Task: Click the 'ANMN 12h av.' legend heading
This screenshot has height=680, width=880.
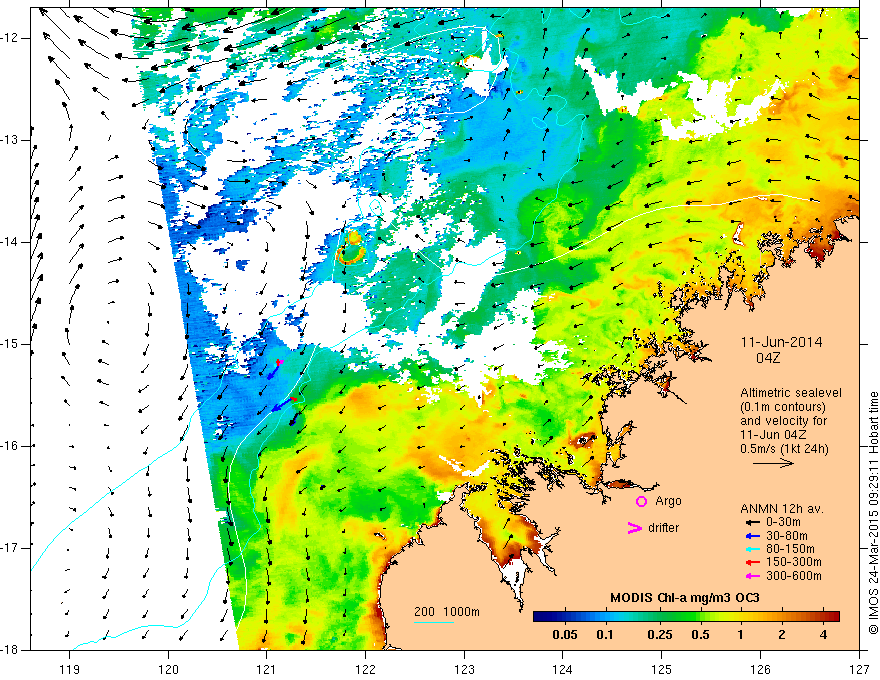Action: [782, 509]
